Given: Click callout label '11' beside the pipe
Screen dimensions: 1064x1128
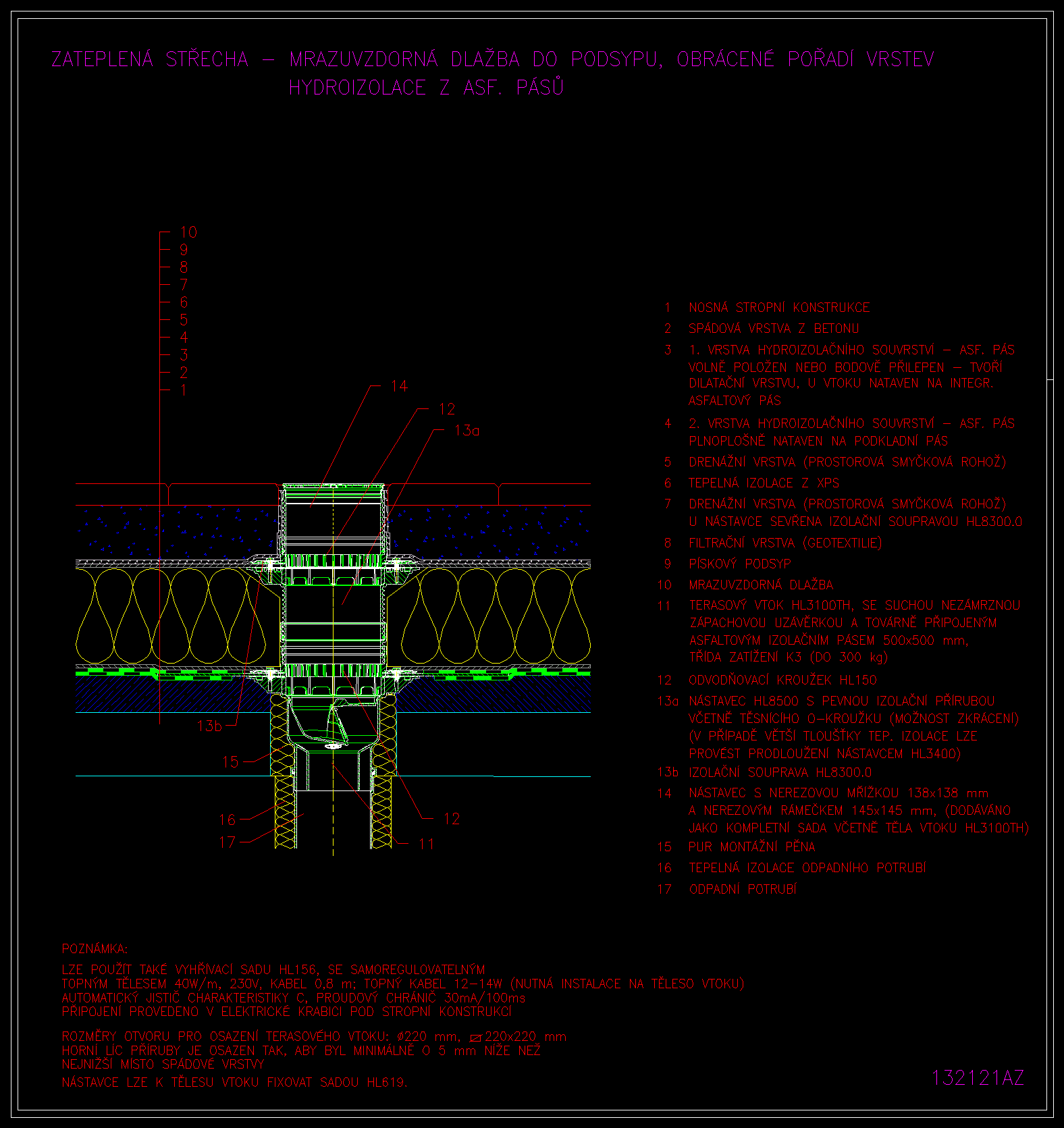Looking at the screenshot, I should [x=426, y=844].
